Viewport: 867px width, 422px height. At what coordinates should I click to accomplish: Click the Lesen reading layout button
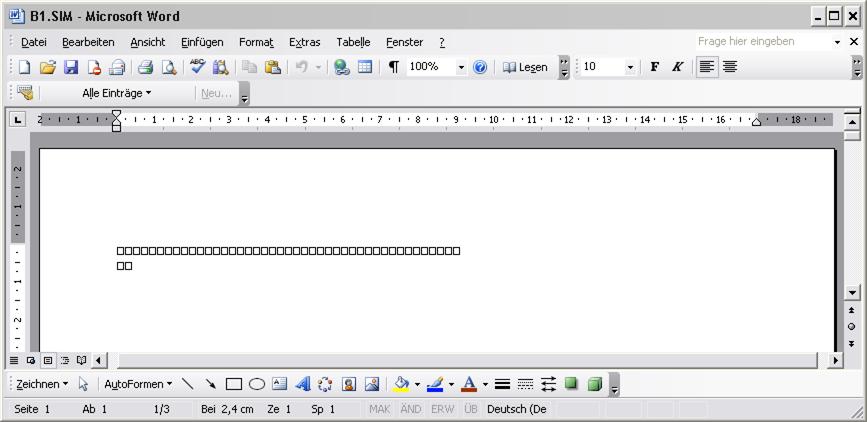pos(525,67)
